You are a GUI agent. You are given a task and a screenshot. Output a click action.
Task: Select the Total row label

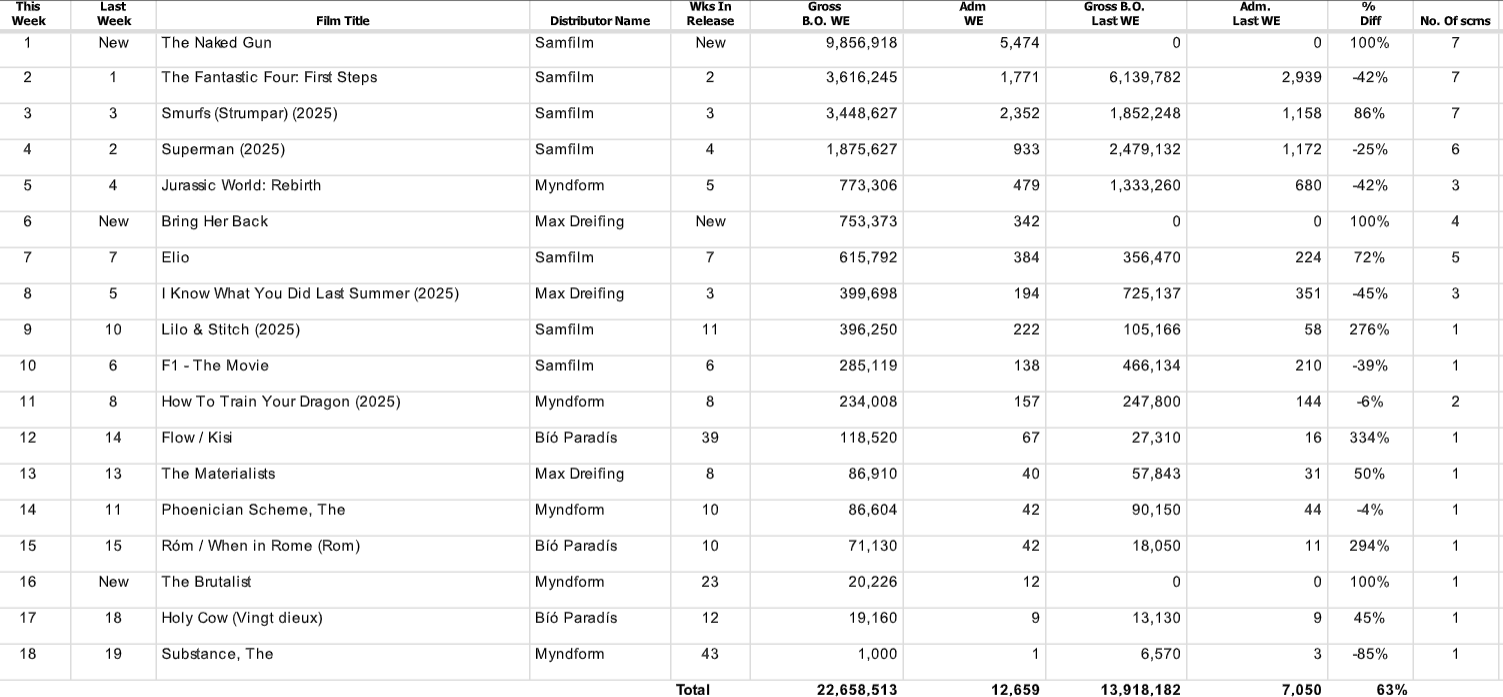point(693,689)
